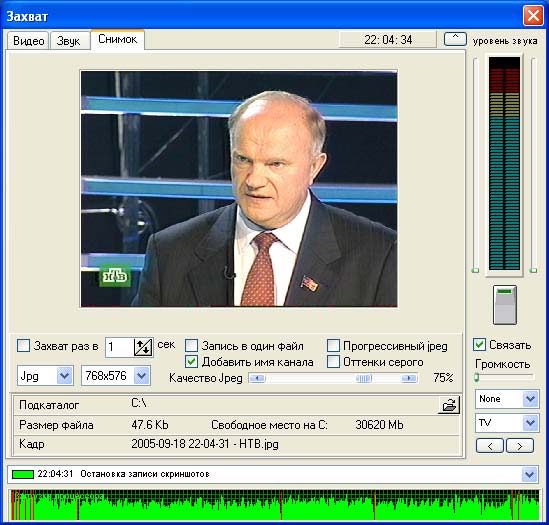
Task: Click the log entry Остановка записи скриншотов
Action: click(145, 474)
